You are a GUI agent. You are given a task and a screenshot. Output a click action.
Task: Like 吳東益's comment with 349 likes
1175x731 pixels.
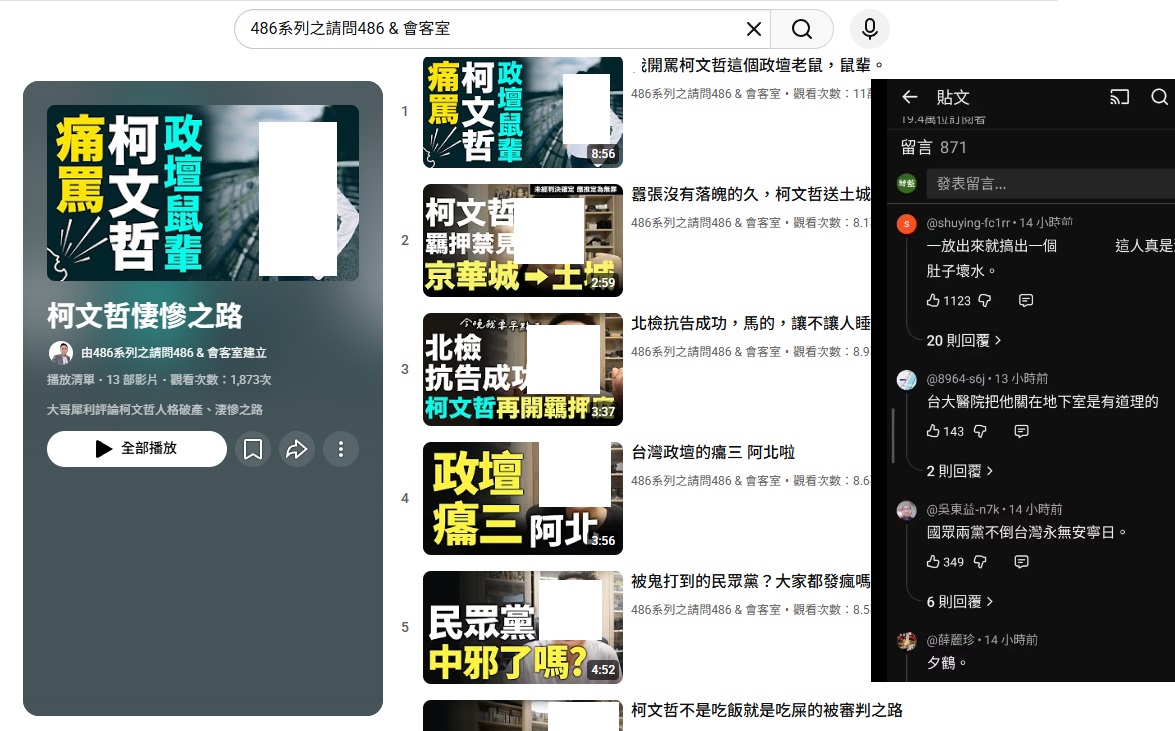934,562
